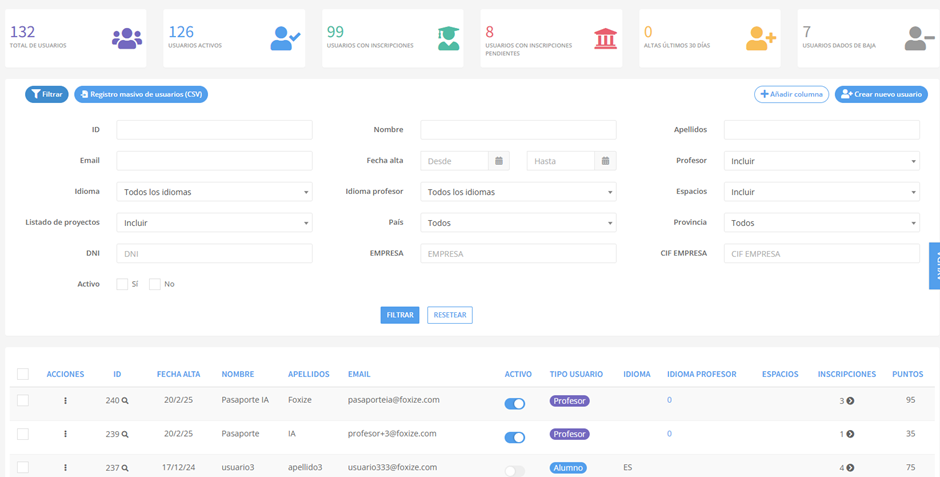This screenshot has height=477, width=940.
Task: Sort table by Fecha Alta column header
Action: [x=179, y=374]
